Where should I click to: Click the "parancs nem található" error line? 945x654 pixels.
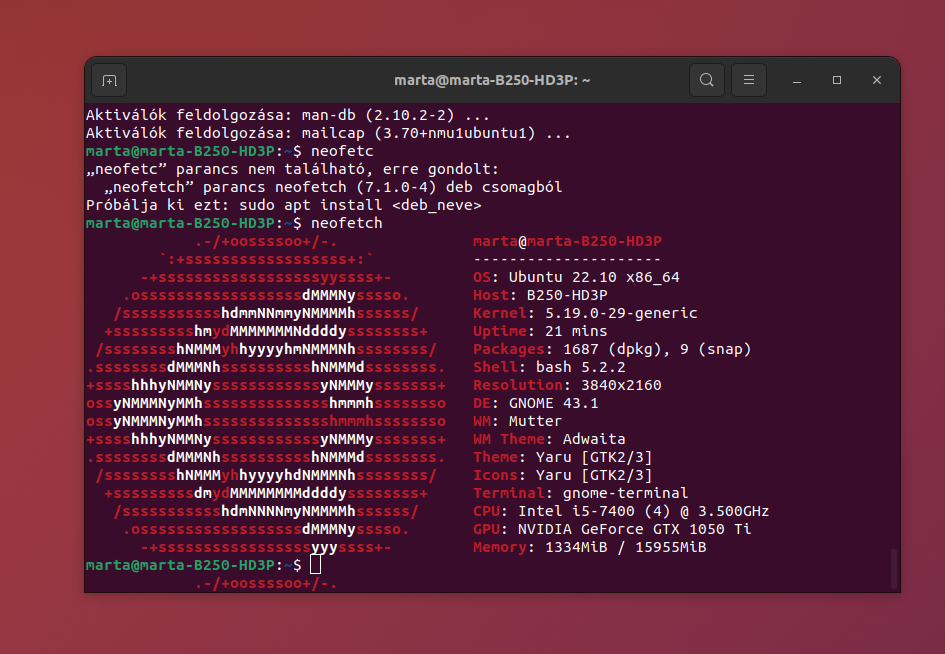(292, 169)
